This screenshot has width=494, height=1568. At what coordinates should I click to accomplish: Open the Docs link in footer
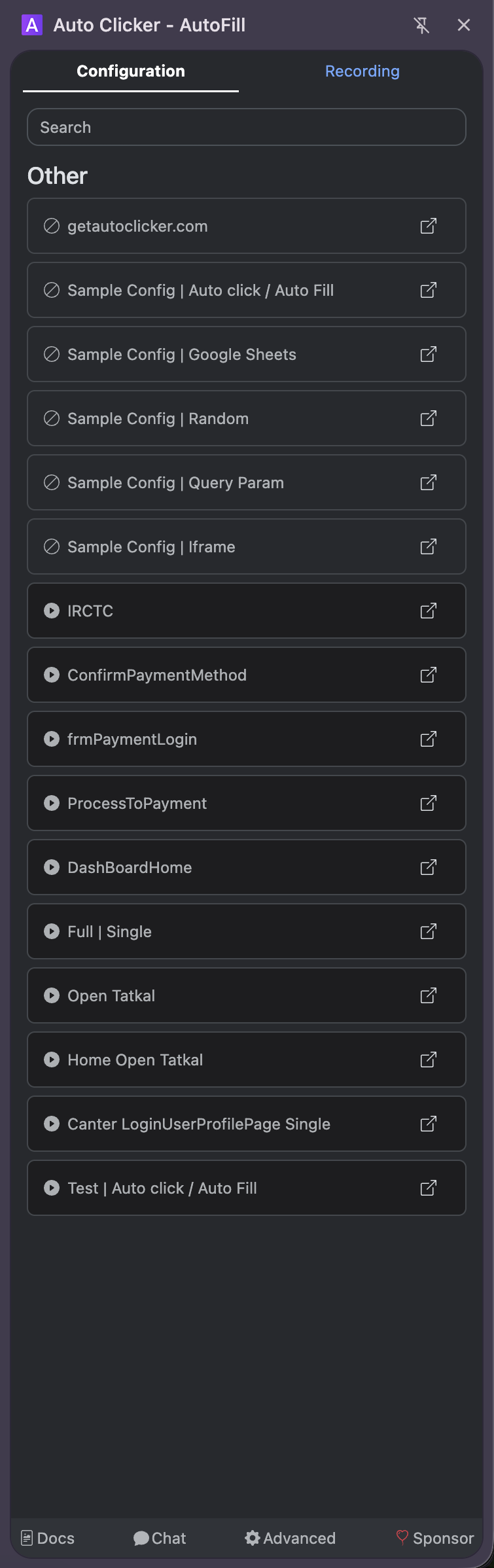[48, 1538]
